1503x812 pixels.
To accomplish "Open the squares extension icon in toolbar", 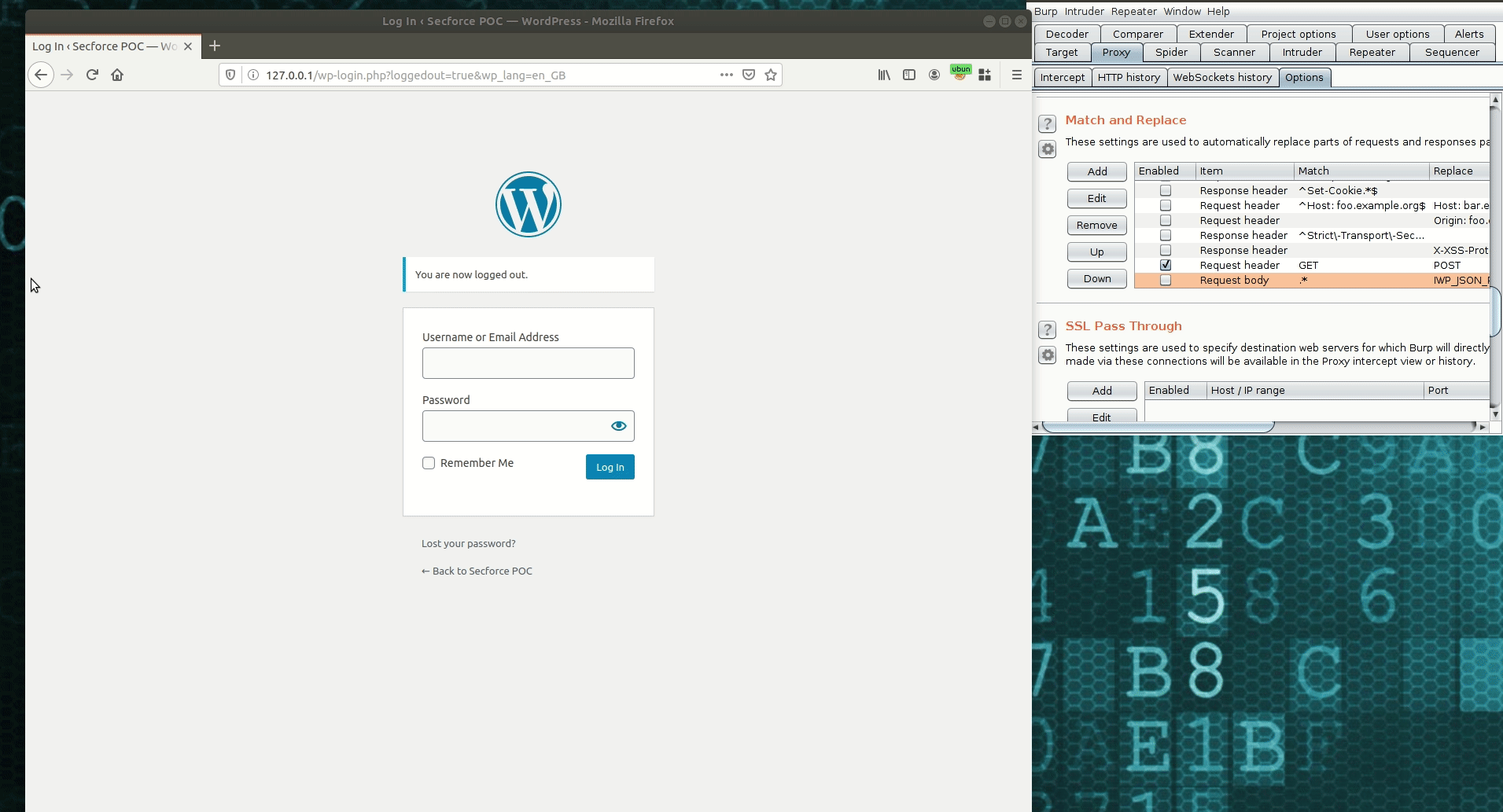I will [x=985, y=75].
